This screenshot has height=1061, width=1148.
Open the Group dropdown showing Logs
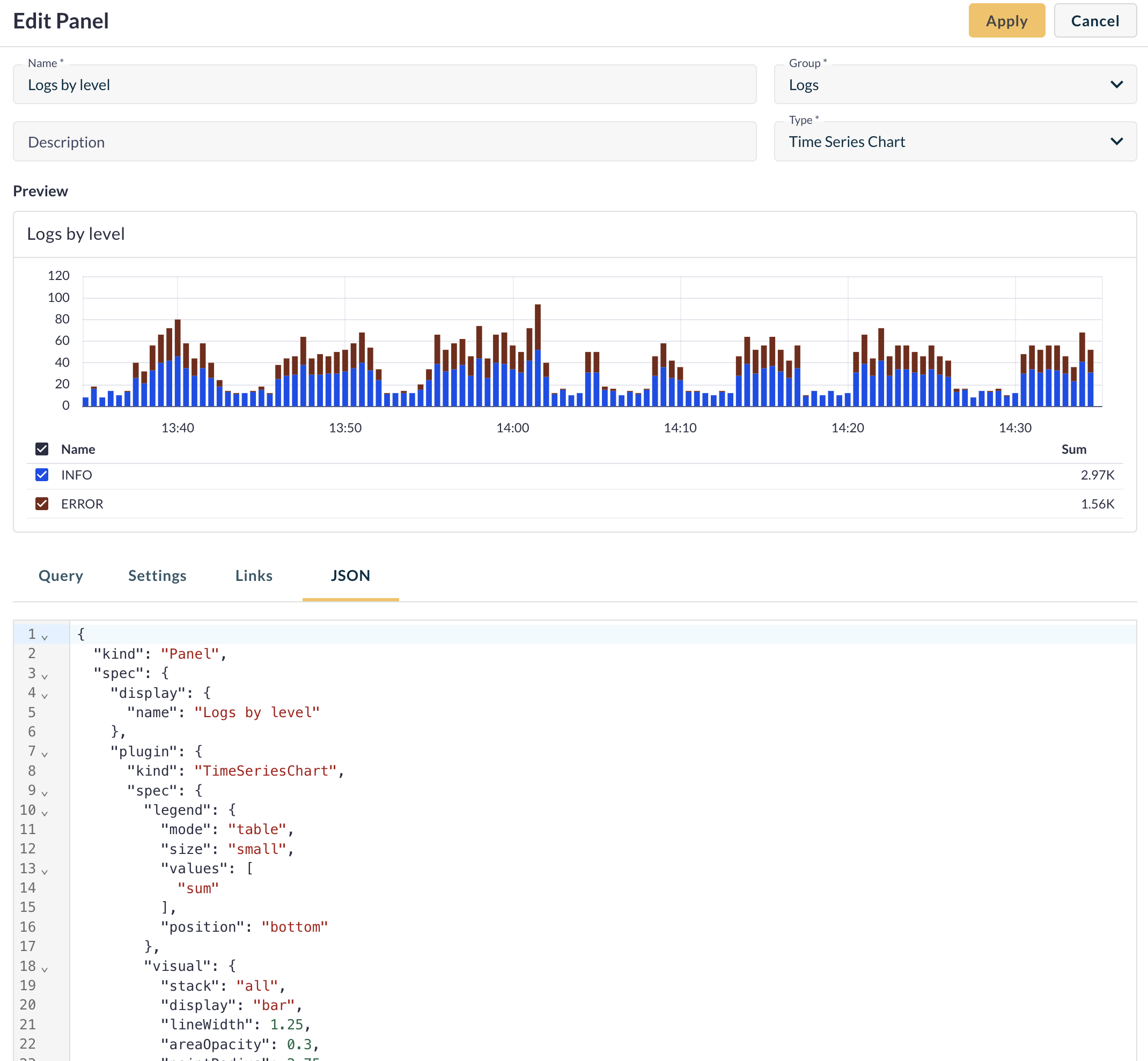[x=955, y=84]
